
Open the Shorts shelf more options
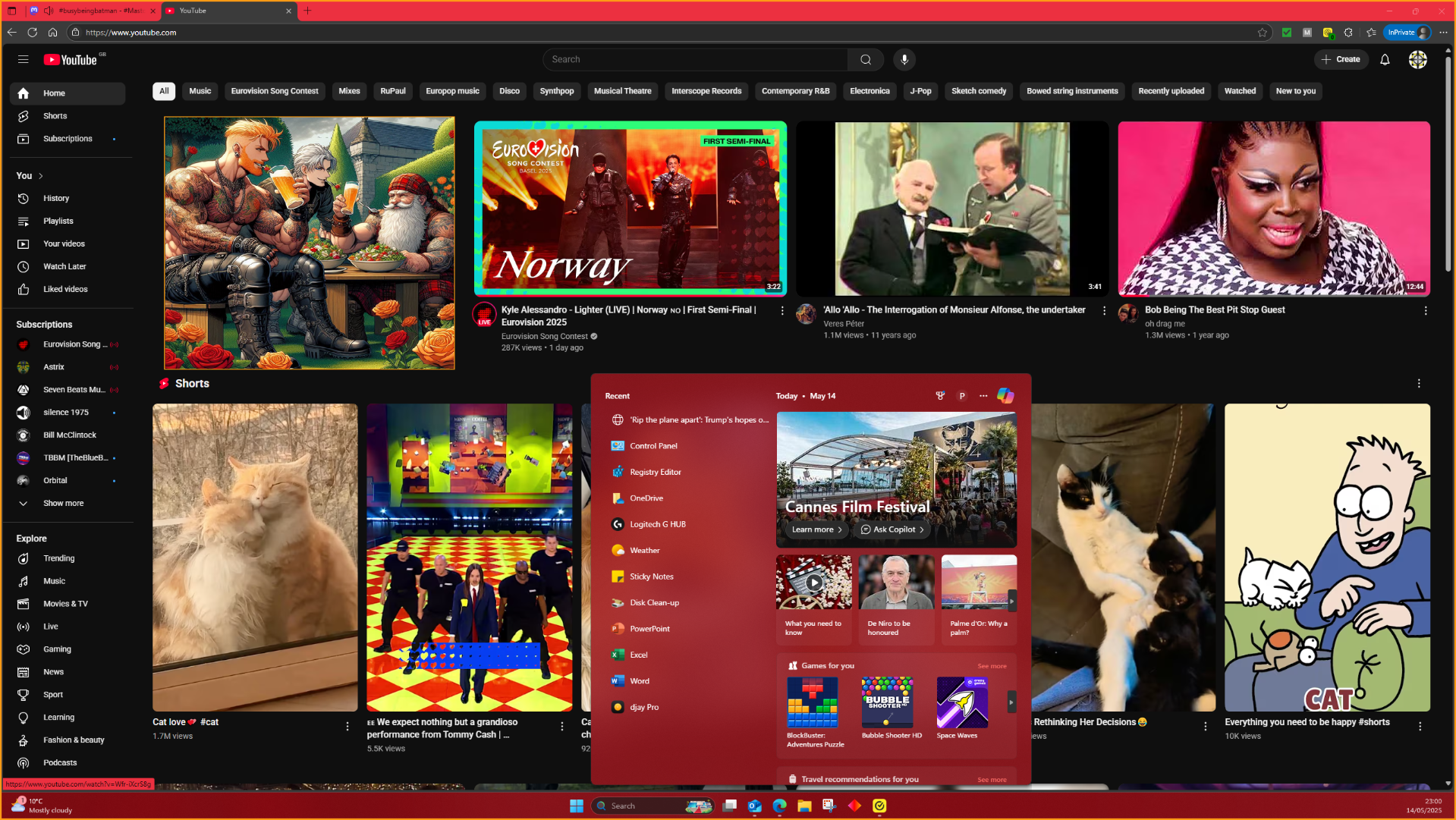click(1419, 384)
